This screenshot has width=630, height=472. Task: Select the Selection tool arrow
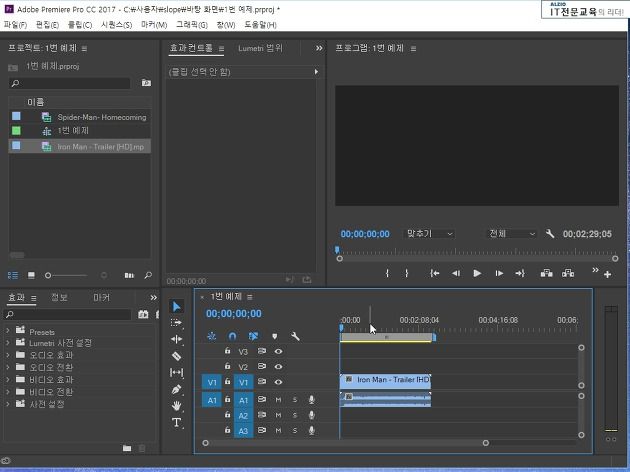pos(176,306)
